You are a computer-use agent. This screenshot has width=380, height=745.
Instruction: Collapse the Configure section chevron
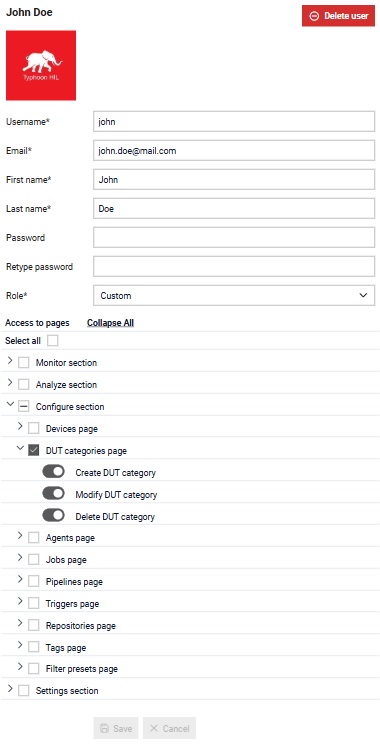[10, 405]
